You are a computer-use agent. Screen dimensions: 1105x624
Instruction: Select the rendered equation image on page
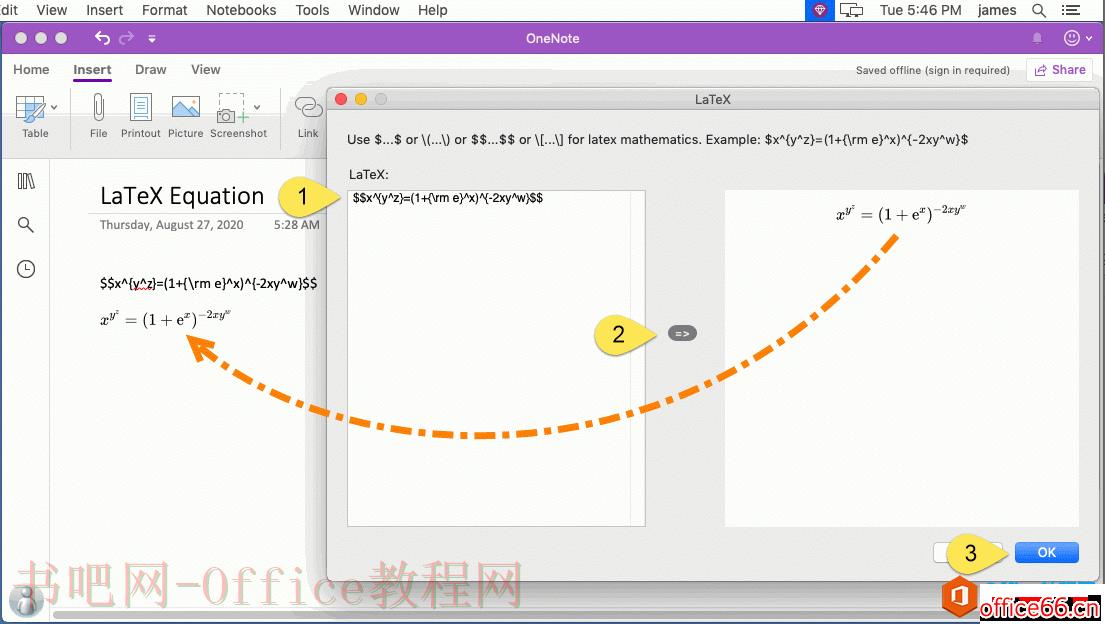[x=166, y=318]
